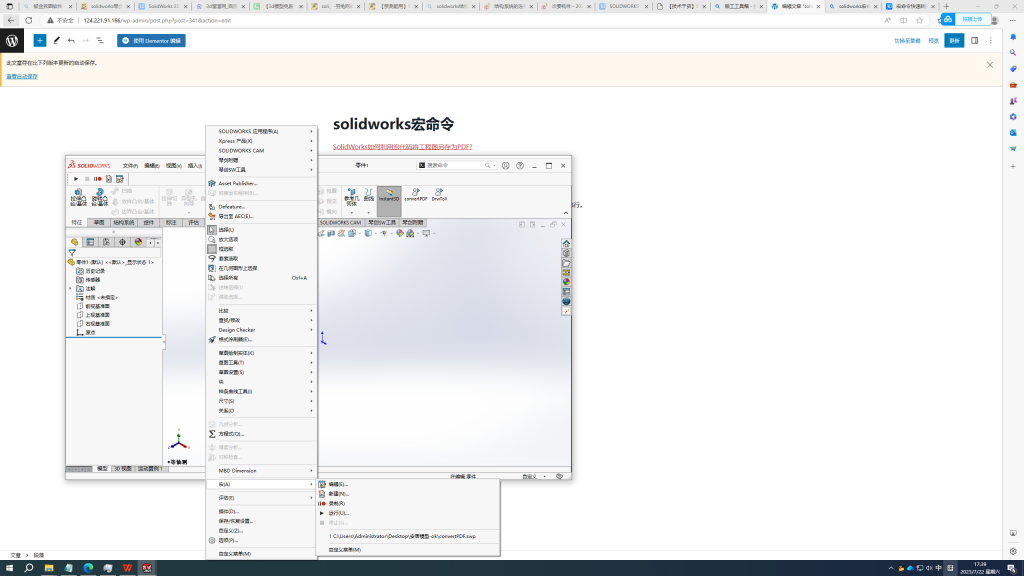The width and height of the screenshot is (1024, 576).
Task: Click the undo arrow in editor toolbar
Action: pos(71,41)
